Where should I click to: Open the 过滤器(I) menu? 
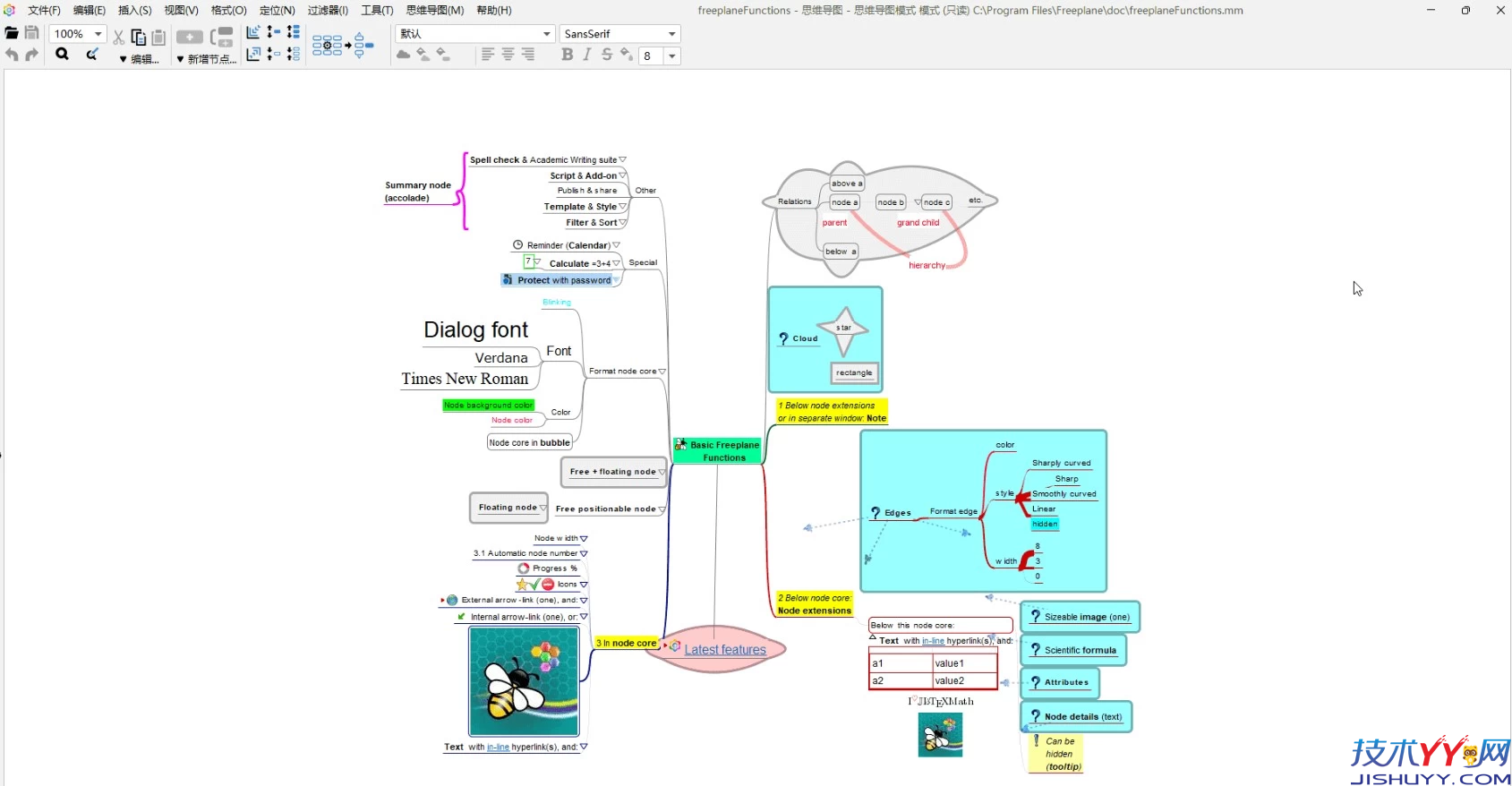[x=328, y=10]
